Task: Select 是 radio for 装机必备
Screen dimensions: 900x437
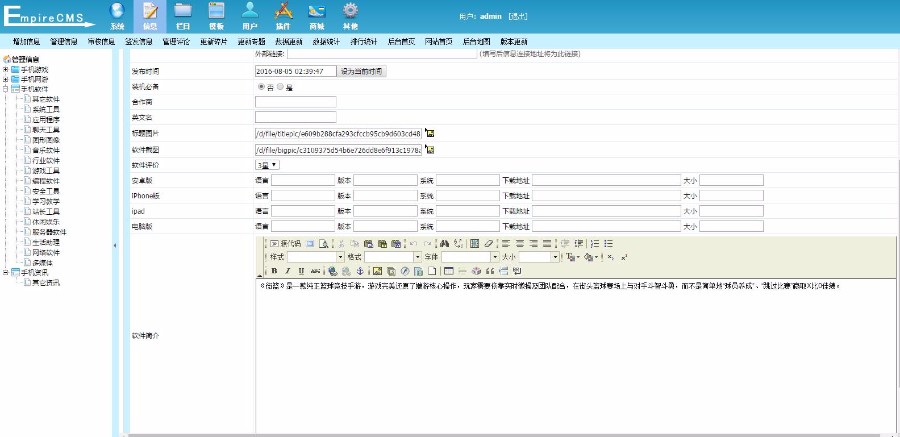Action: click(280, 87)
